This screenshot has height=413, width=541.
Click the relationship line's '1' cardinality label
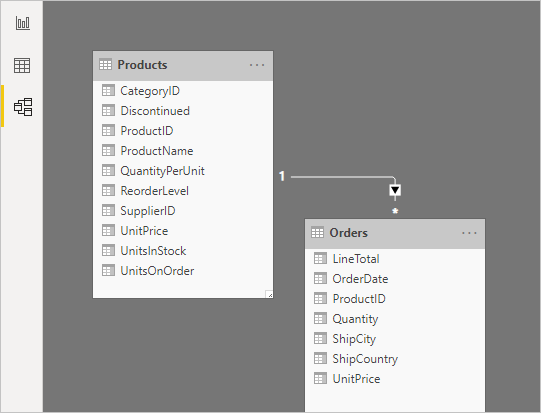(x=282, y=176)
